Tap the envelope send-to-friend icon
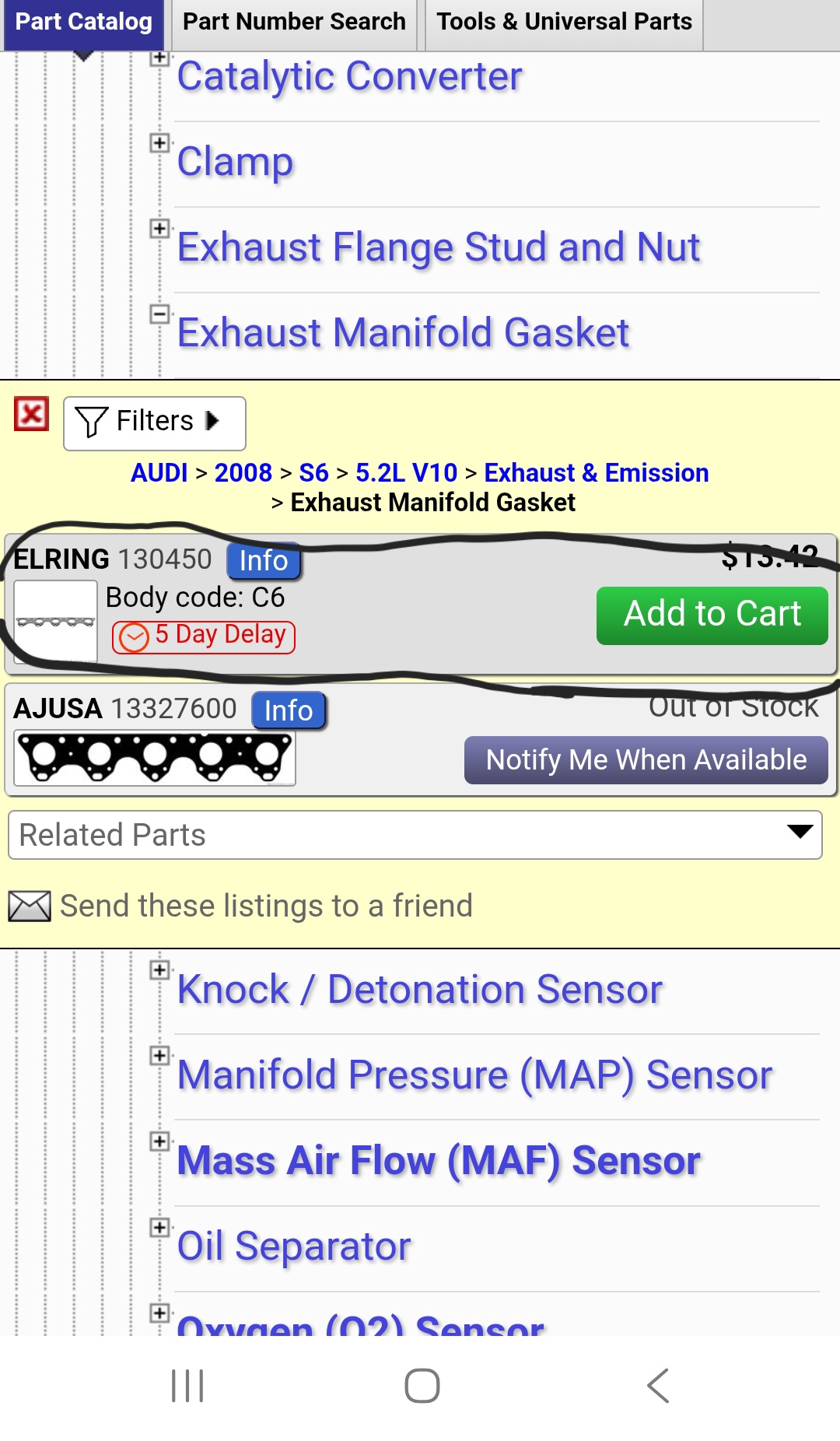The width and height of the screenshot is (840, 1441). (x=30, y=906)
